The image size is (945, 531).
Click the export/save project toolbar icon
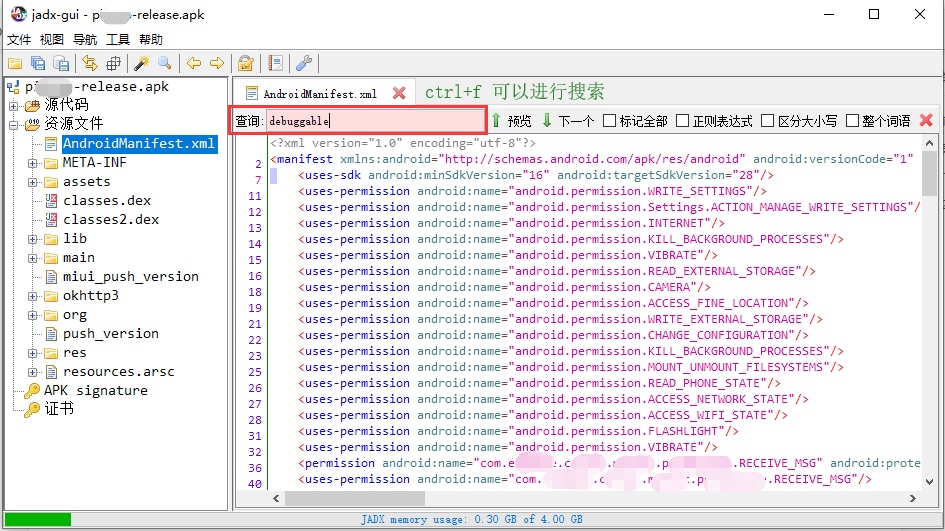coord(61,63)
